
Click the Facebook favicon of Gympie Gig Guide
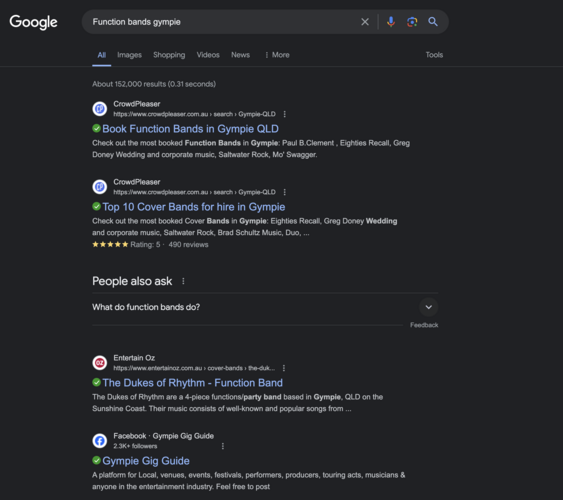point(100,441)
